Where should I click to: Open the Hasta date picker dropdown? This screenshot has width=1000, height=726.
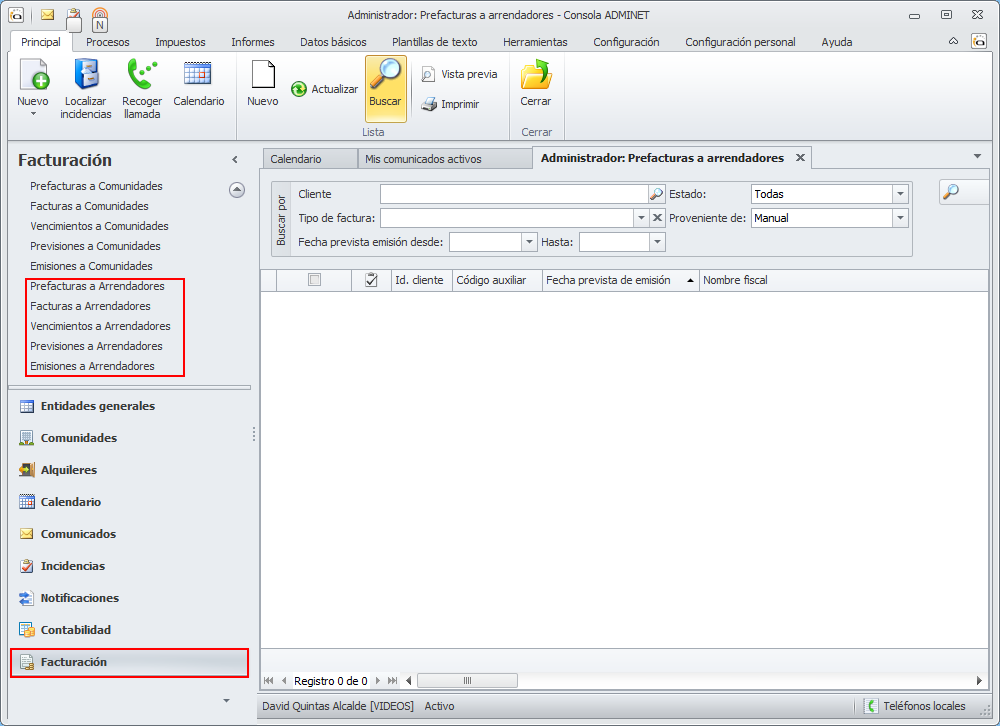658,242
